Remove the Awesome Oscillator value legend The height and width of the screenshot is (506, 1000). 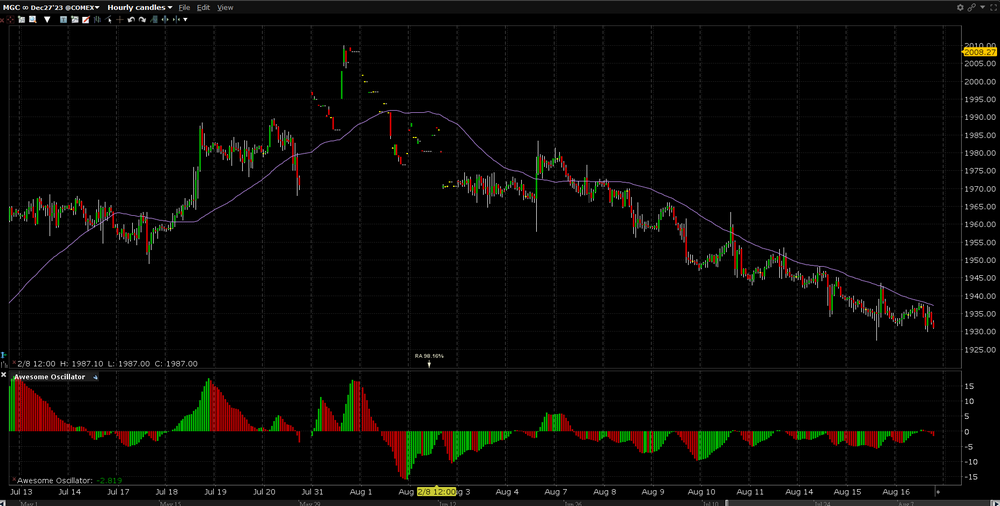pos(13,481)
